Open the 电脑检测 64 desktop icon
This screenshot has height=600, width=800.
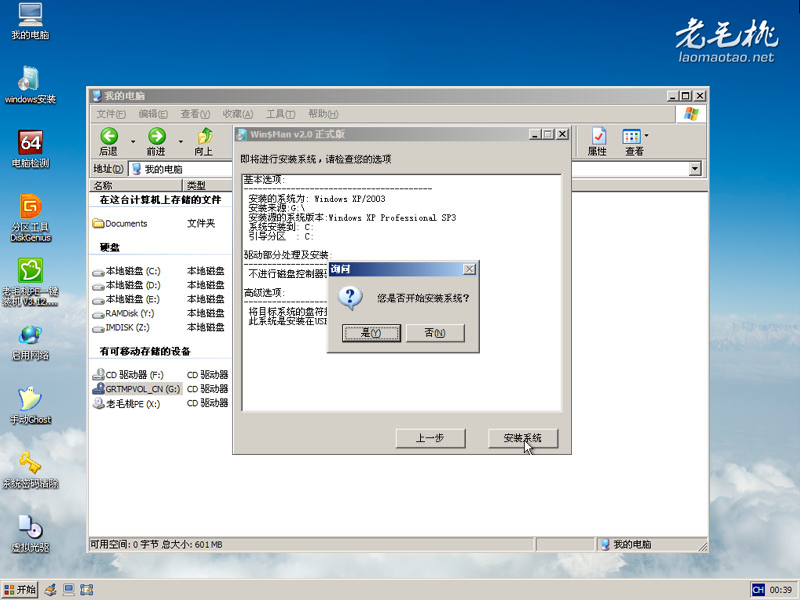(30, 149)
